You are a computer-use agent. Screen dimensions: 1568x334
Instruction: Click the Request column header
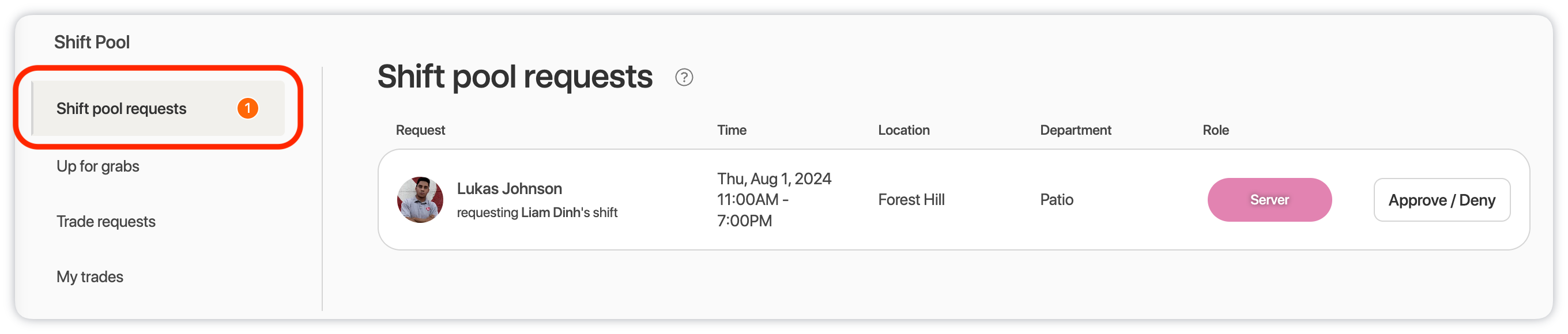pyautogui.click(x=420, y=130)
